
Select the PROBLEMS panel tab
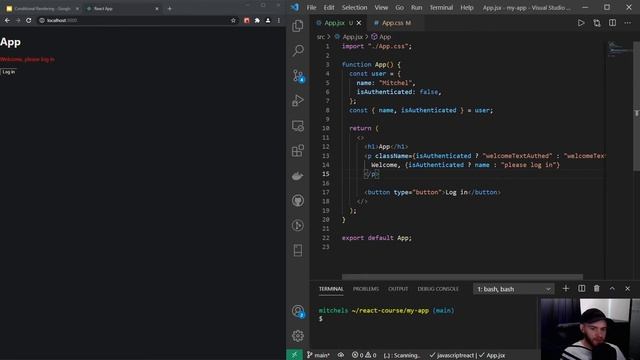366,289
